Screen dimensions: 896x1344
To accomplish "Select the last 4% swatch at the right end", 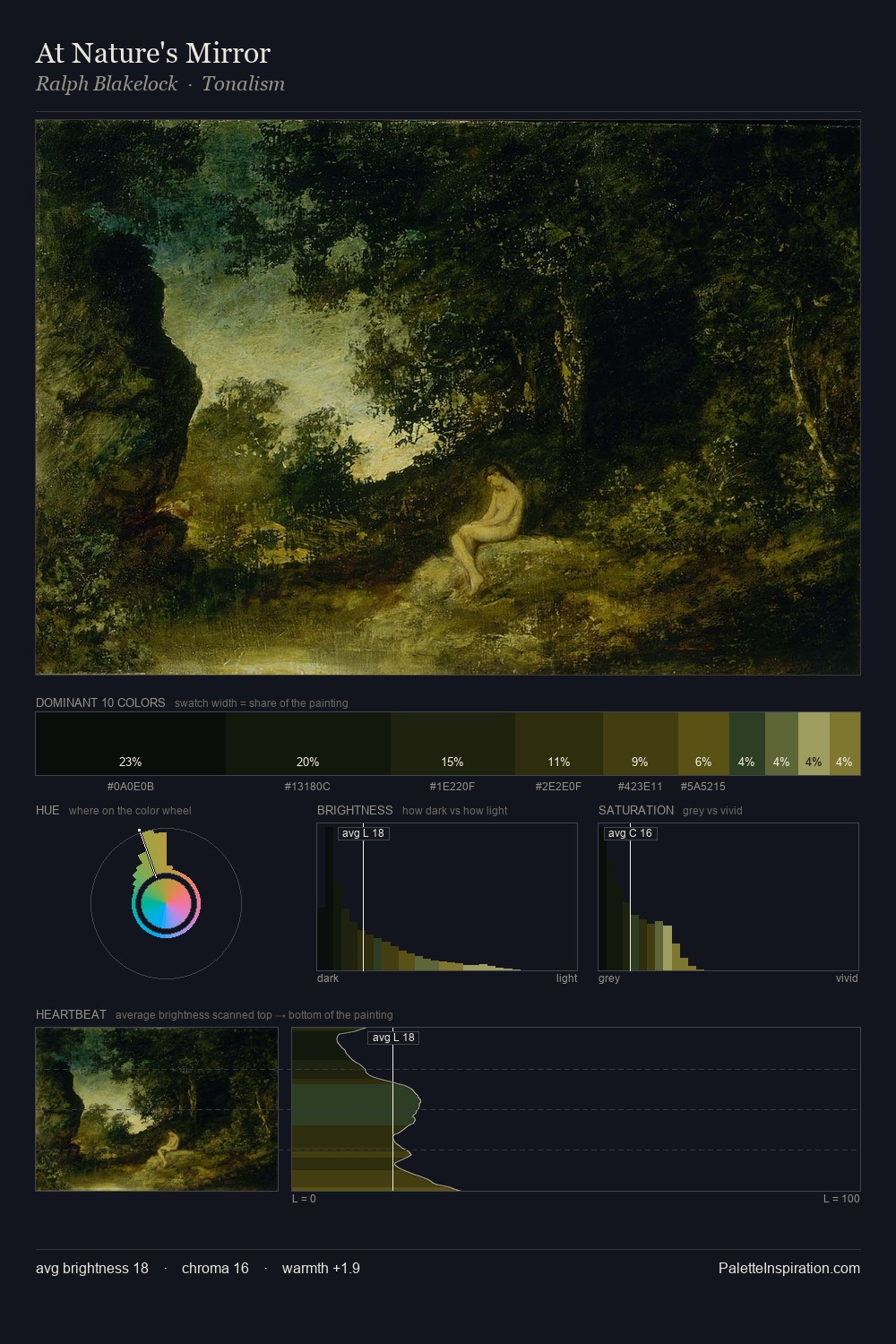I will [x=845, y=744].
